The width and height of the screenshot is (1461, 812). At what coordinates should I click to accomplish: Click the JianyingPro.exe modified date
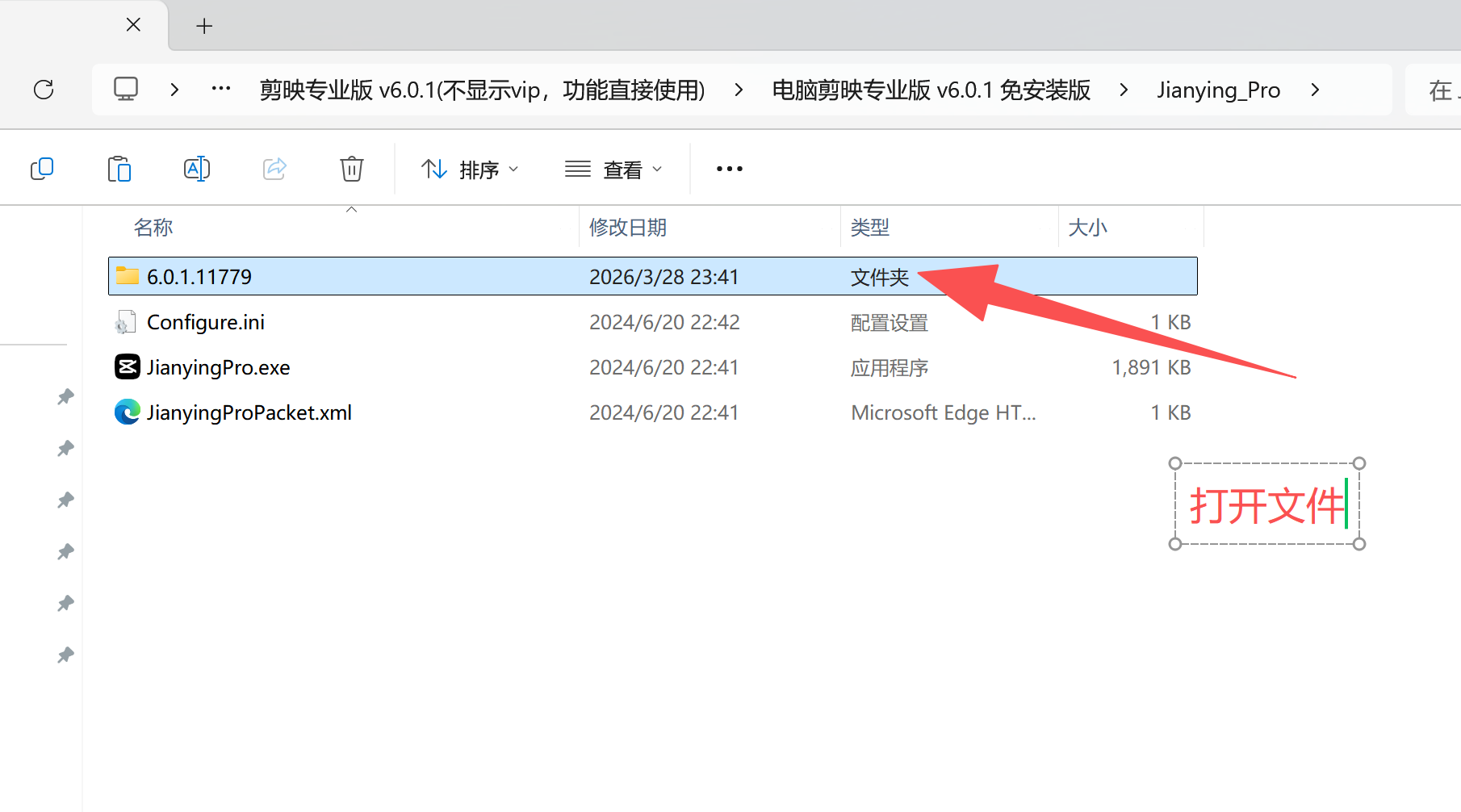[x=664, y=367]
